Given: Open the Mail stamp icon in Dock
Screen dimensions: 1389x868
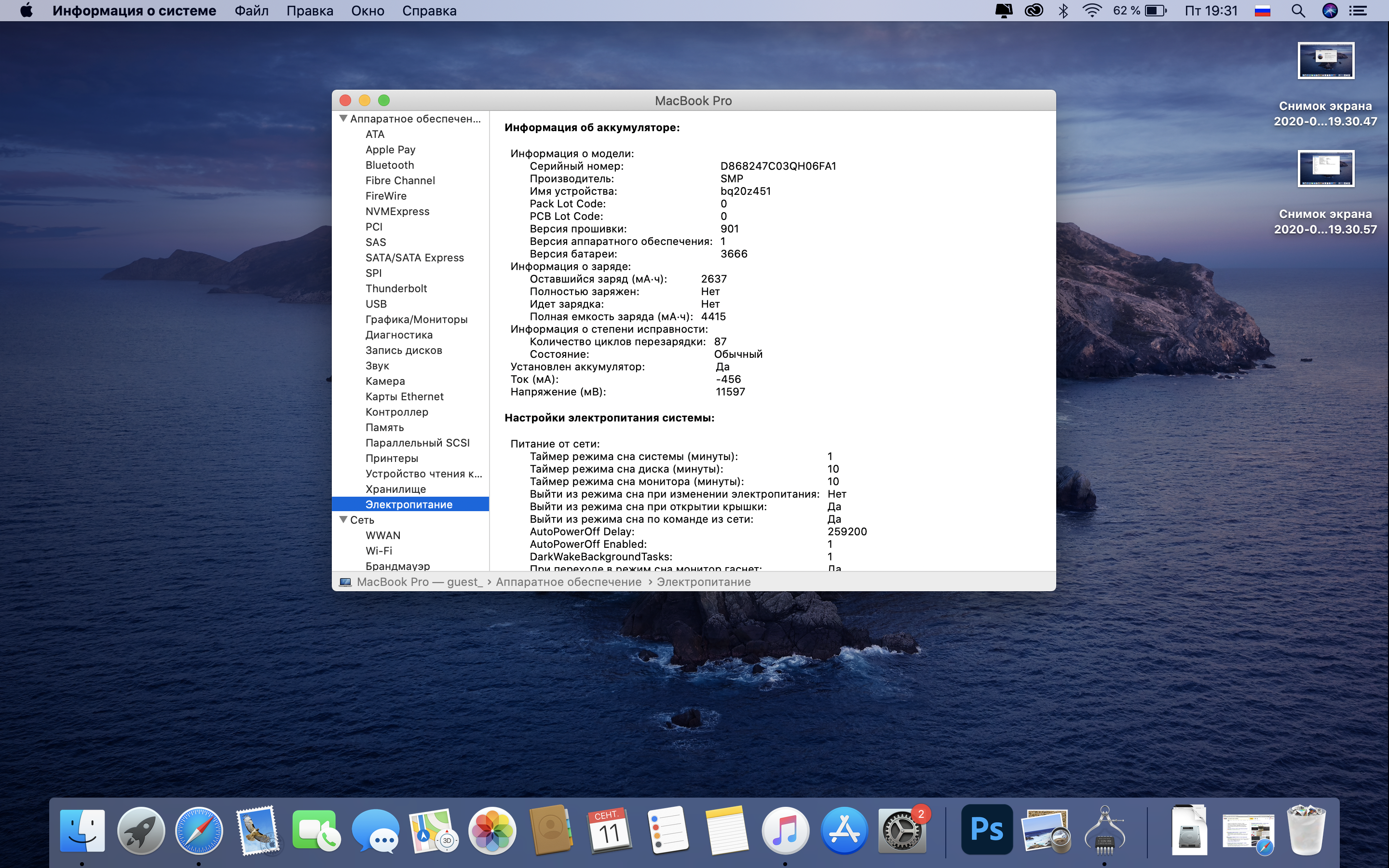Looking at the screenshot, I should [x=257, y=830].
